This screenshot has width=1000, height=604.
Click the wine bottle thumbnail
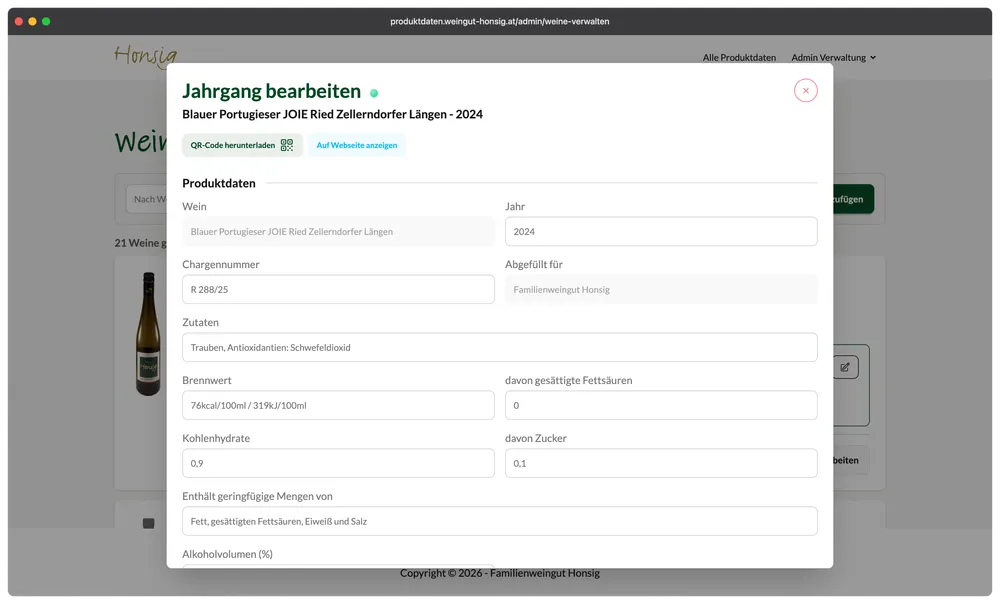(149, 334)
